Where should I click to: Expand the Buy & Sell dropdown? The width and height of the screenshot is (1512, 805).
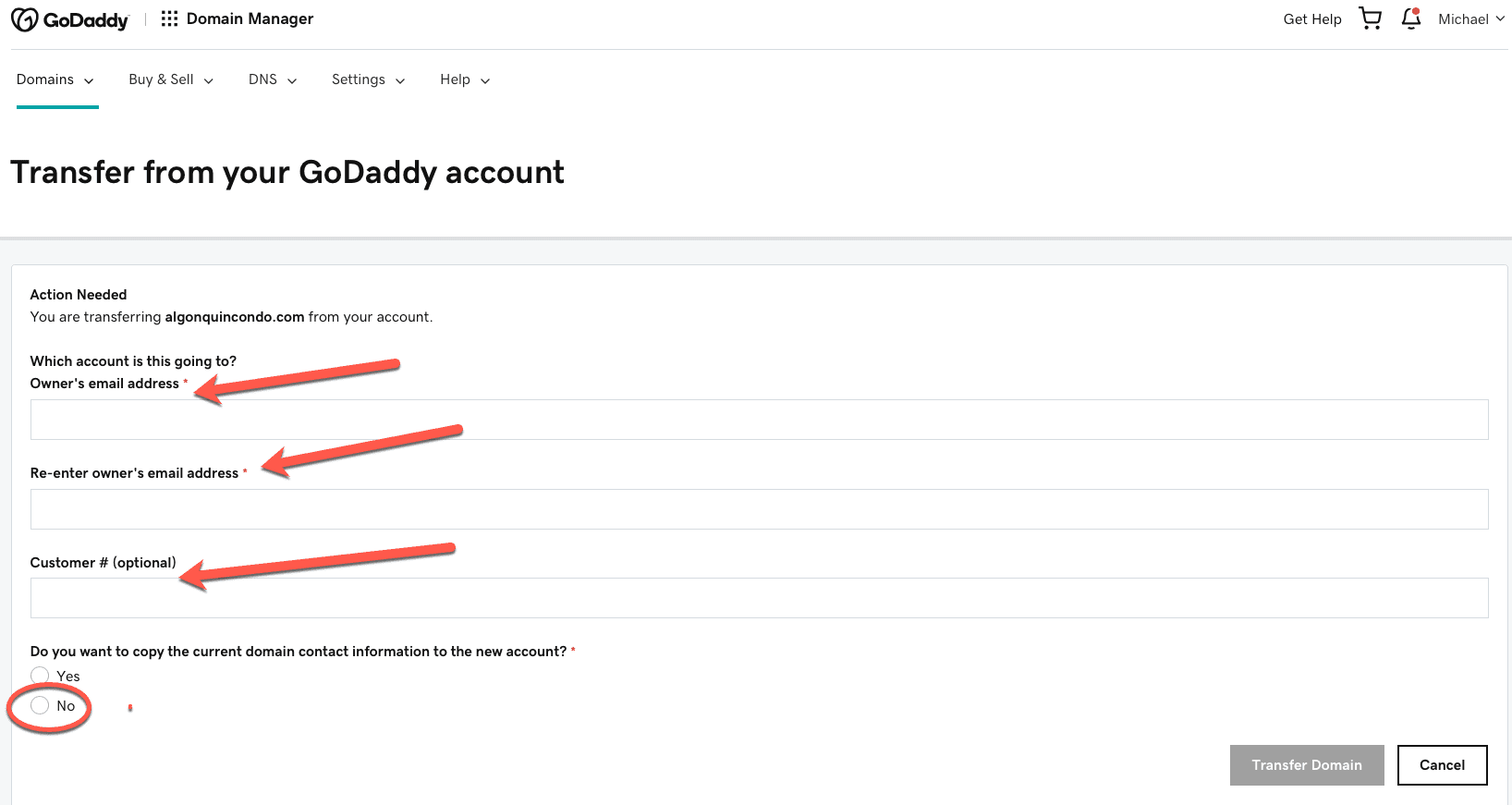171,79
